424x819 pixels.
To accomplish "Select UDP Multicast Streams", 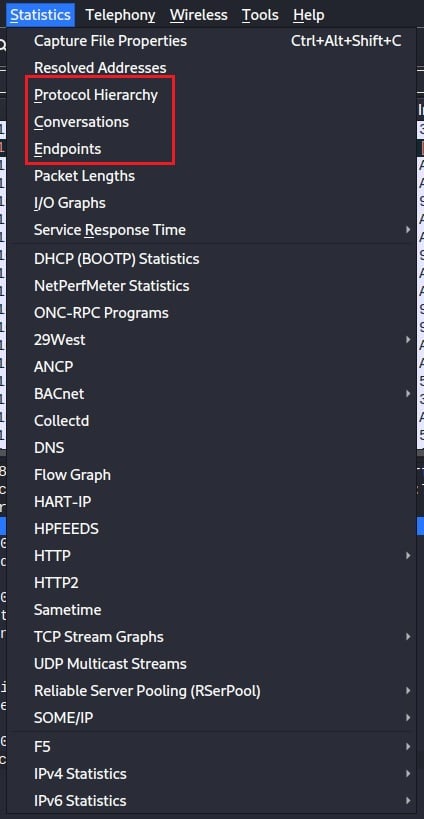I will [x=211, y=664].
